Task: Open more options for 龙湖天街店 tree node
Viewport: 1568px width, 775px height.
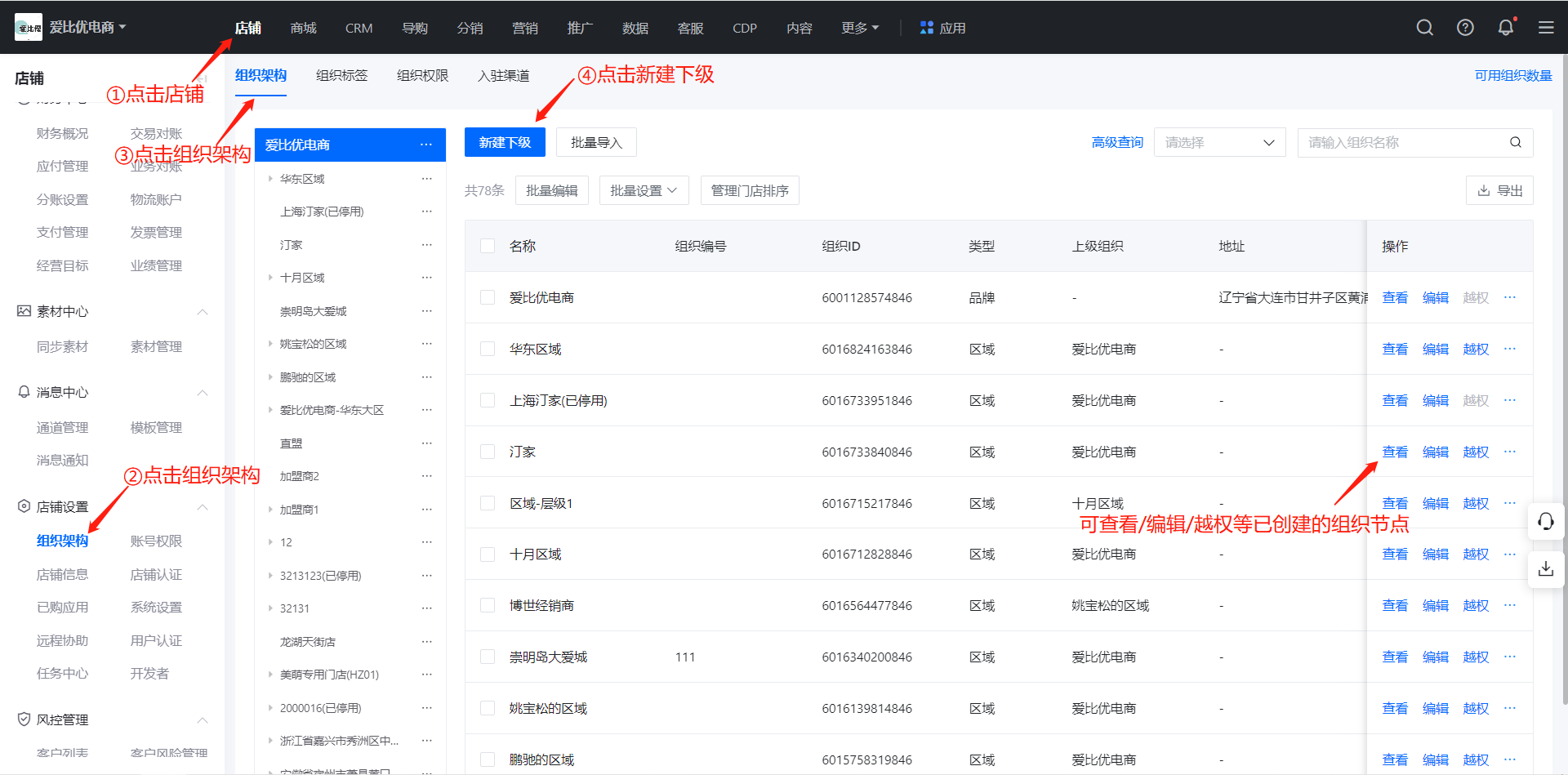Action: coord(426,642)
